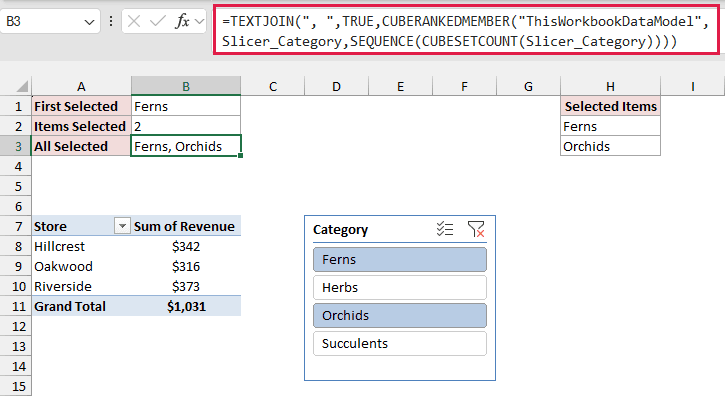Select the Succulents slicer item
This screenshot has height=396, width=725.
pyautogui.click(x=400, y=343)
